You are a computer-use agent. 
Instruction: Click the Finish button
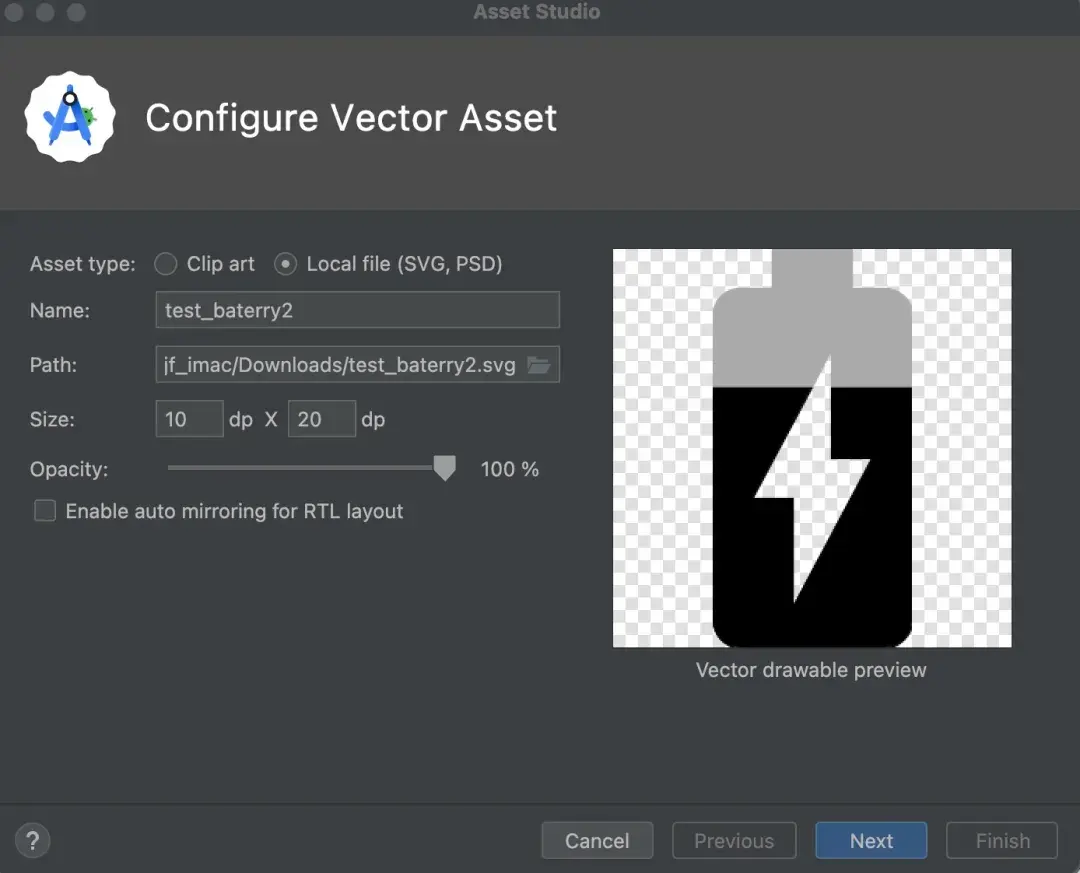click(x=1002, y=840)
